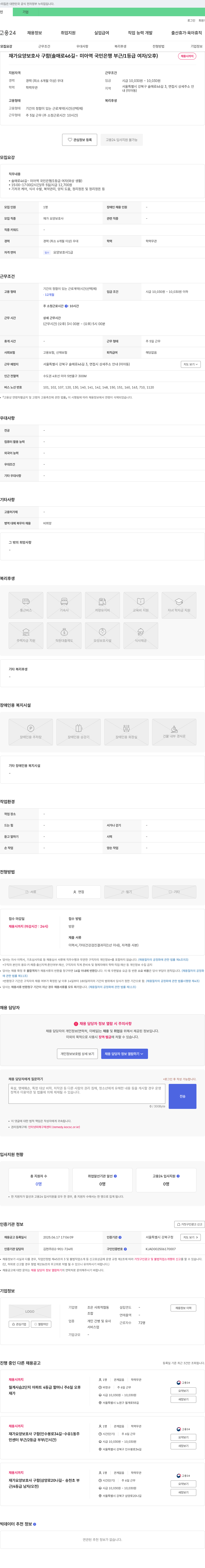
Task: Click 요약보기 for the 삼양로20나길 posting
Action: point(183,1484)
